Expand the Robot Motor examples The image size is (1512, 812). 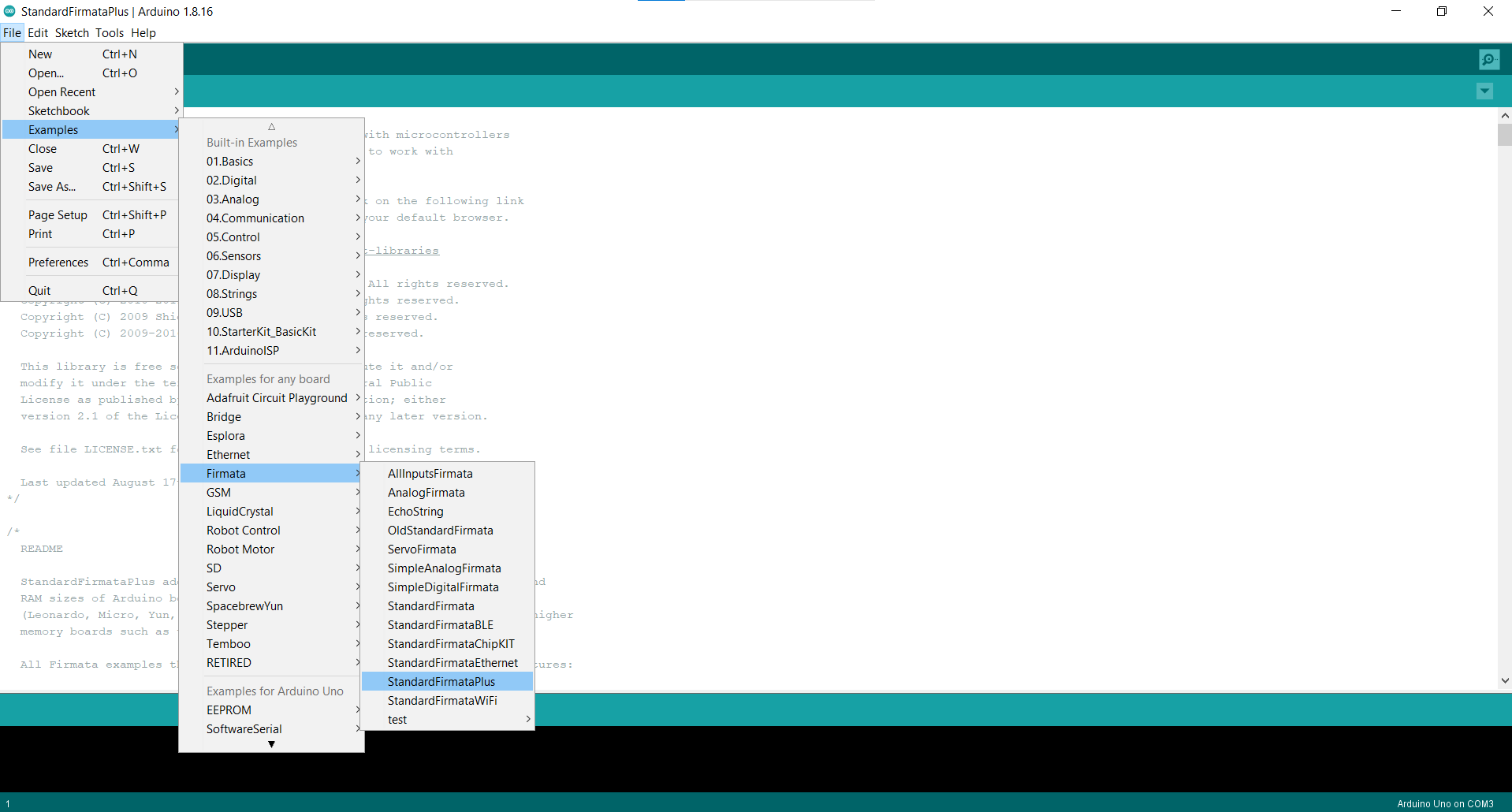(x=271, y=549)
